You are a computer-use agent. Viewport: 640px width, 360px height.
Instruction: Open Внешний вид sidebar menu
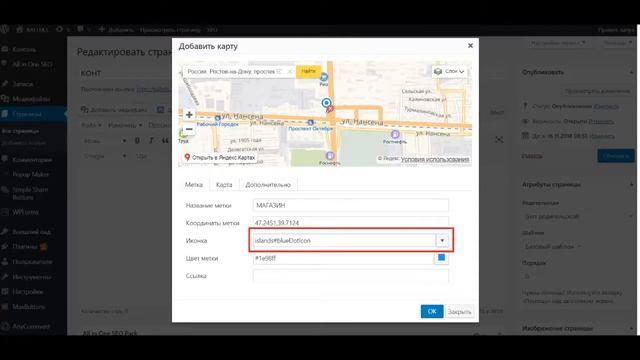click(x=31, y=232)
